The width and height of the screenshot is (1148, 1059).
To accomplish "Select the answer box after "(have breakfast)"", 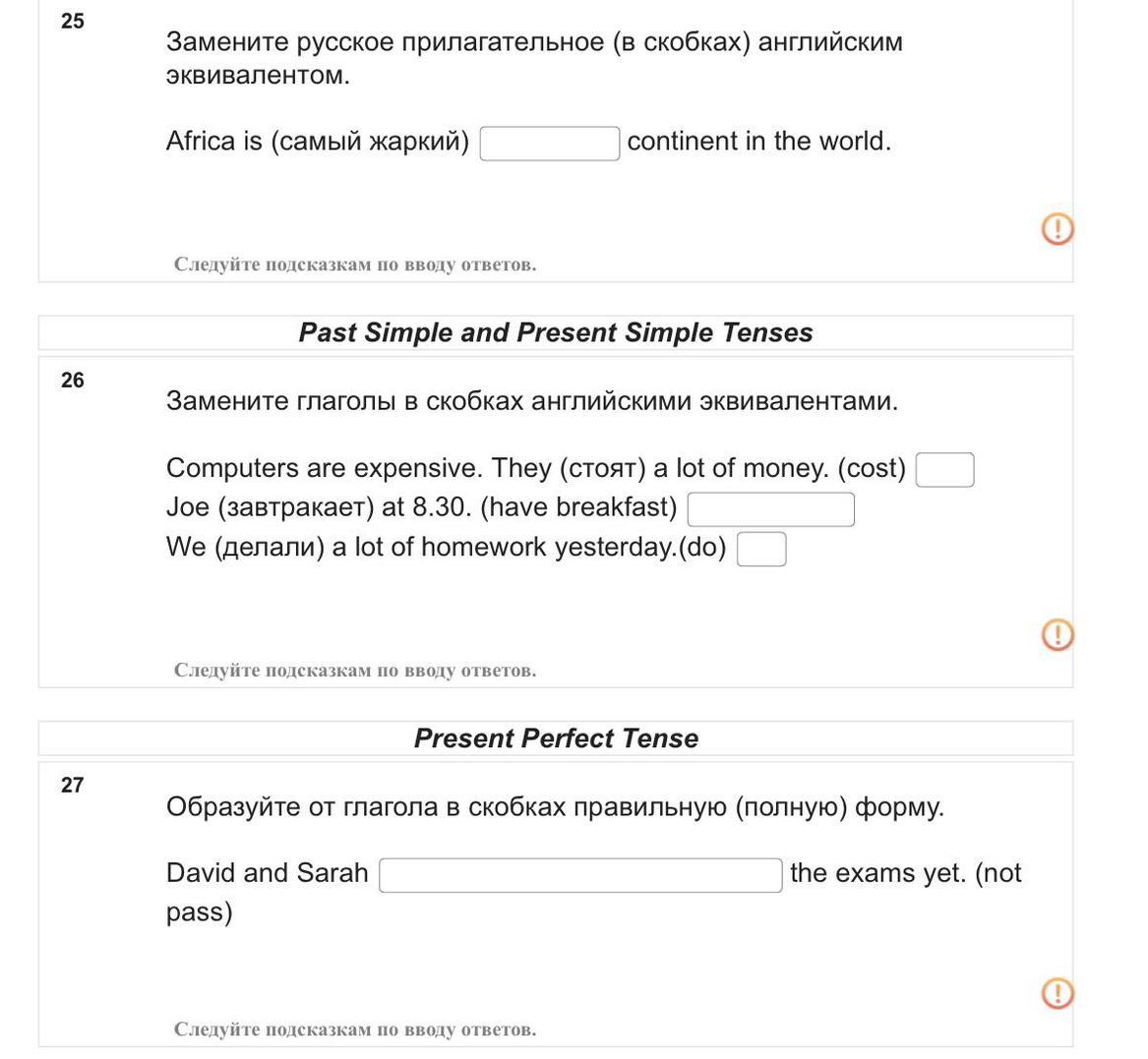I will coord(770,509).
